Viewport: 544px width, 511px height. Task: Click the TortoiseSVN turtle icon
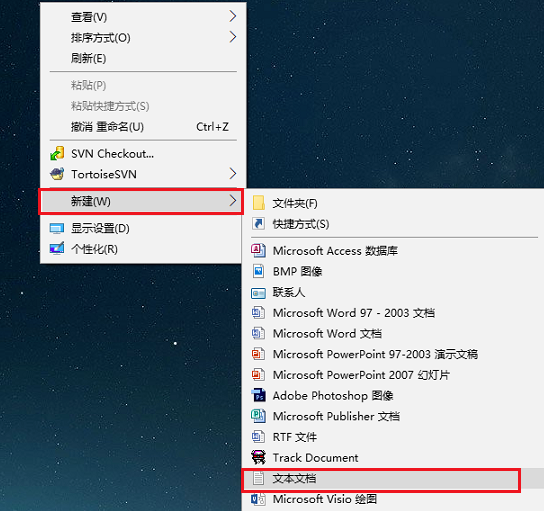pos(57,174)
